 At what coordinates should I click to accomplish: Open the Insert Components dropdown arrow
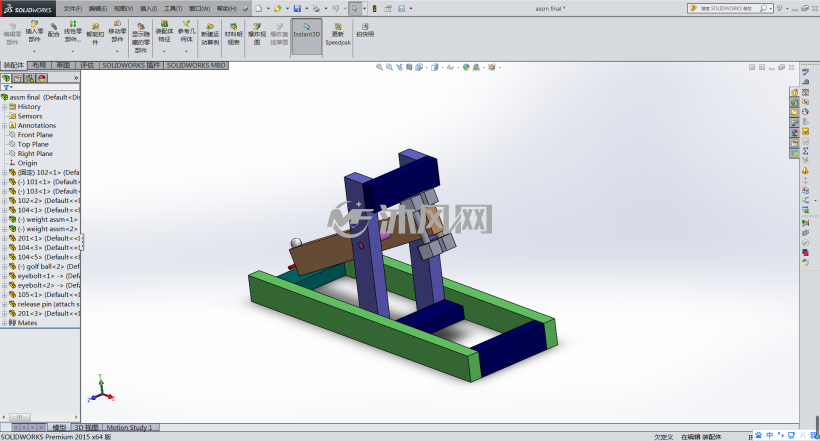pyautogui.click(x=34, y=51)
